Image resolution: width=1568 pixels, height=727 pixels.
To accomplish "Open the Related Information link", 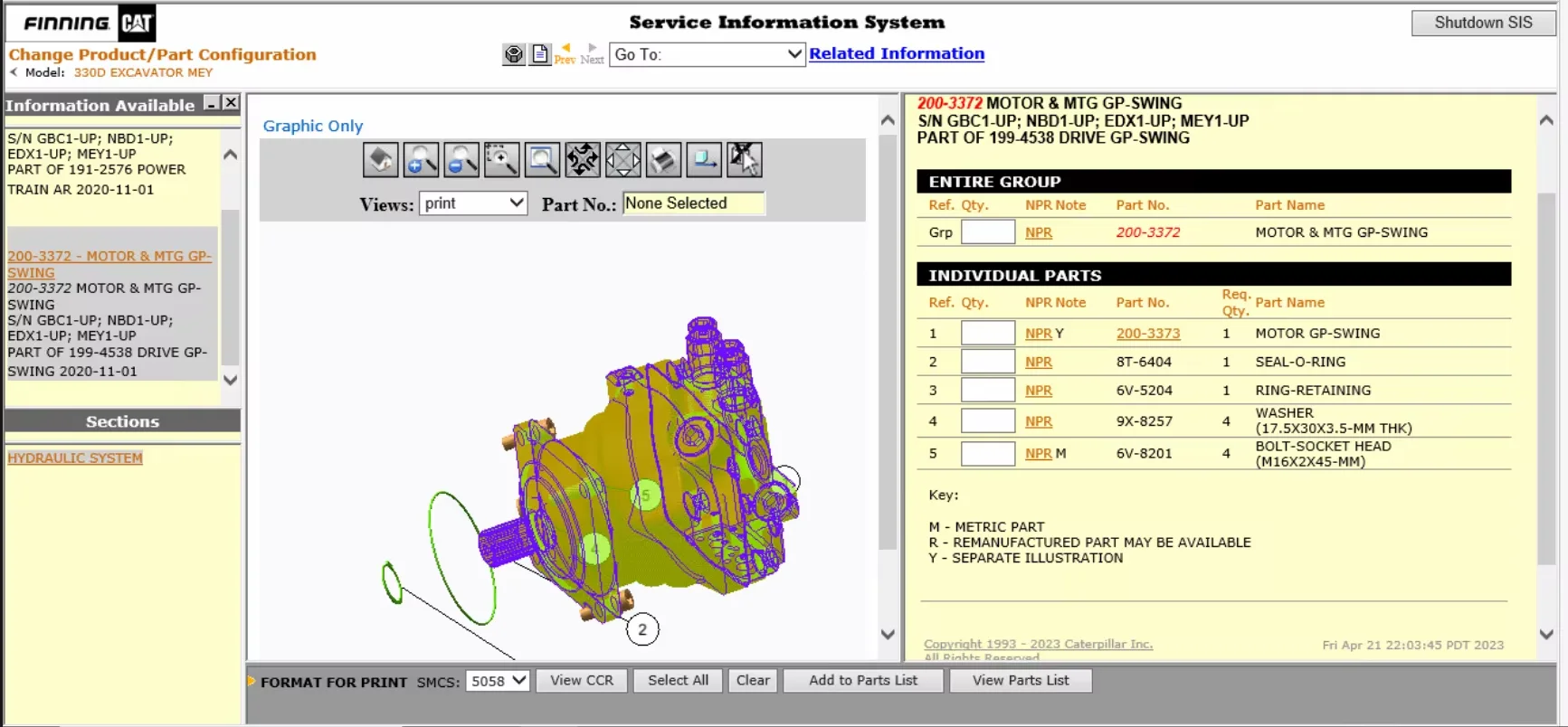I will tap(896, 53).
